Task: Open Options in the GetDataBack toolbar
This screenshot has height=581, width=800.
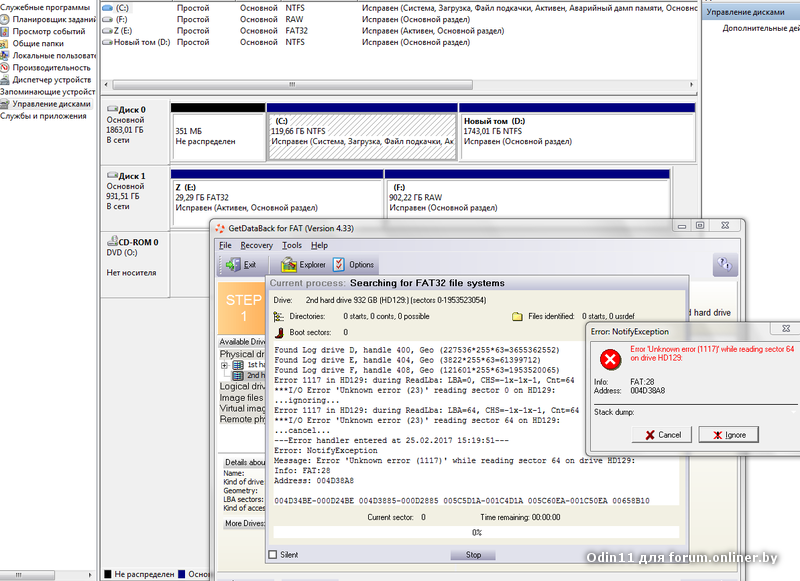Action: (x=353, y=265)
